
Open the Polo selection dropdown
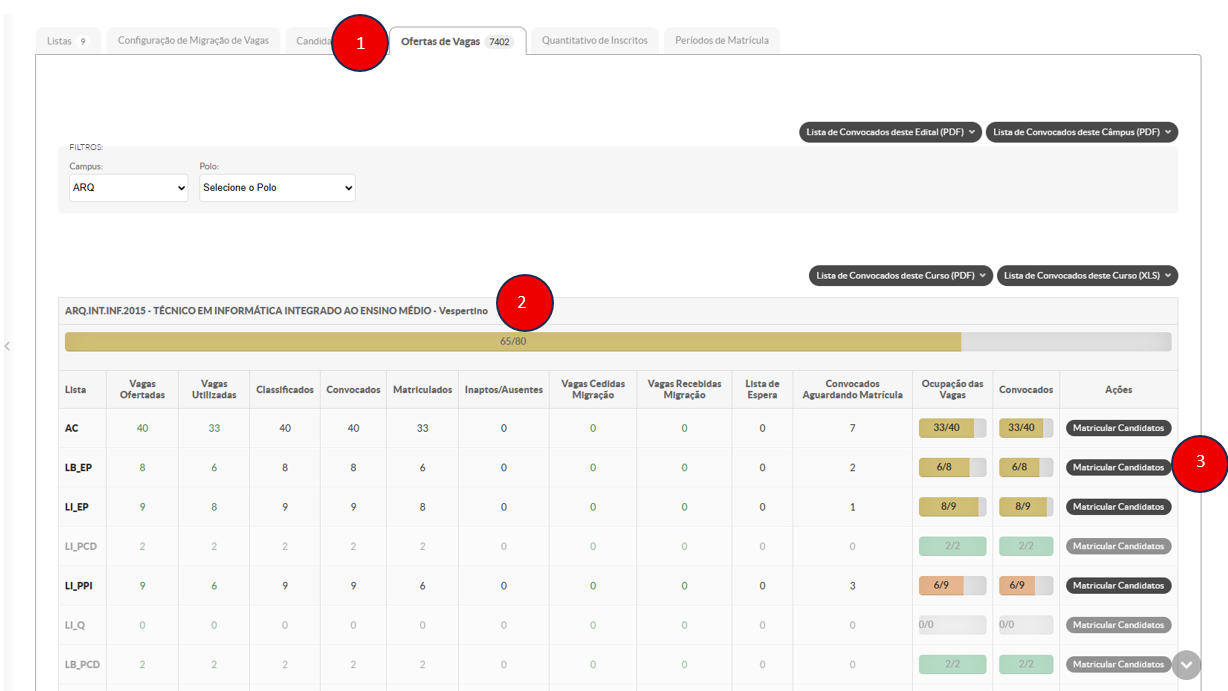click(x=277, y=187)
